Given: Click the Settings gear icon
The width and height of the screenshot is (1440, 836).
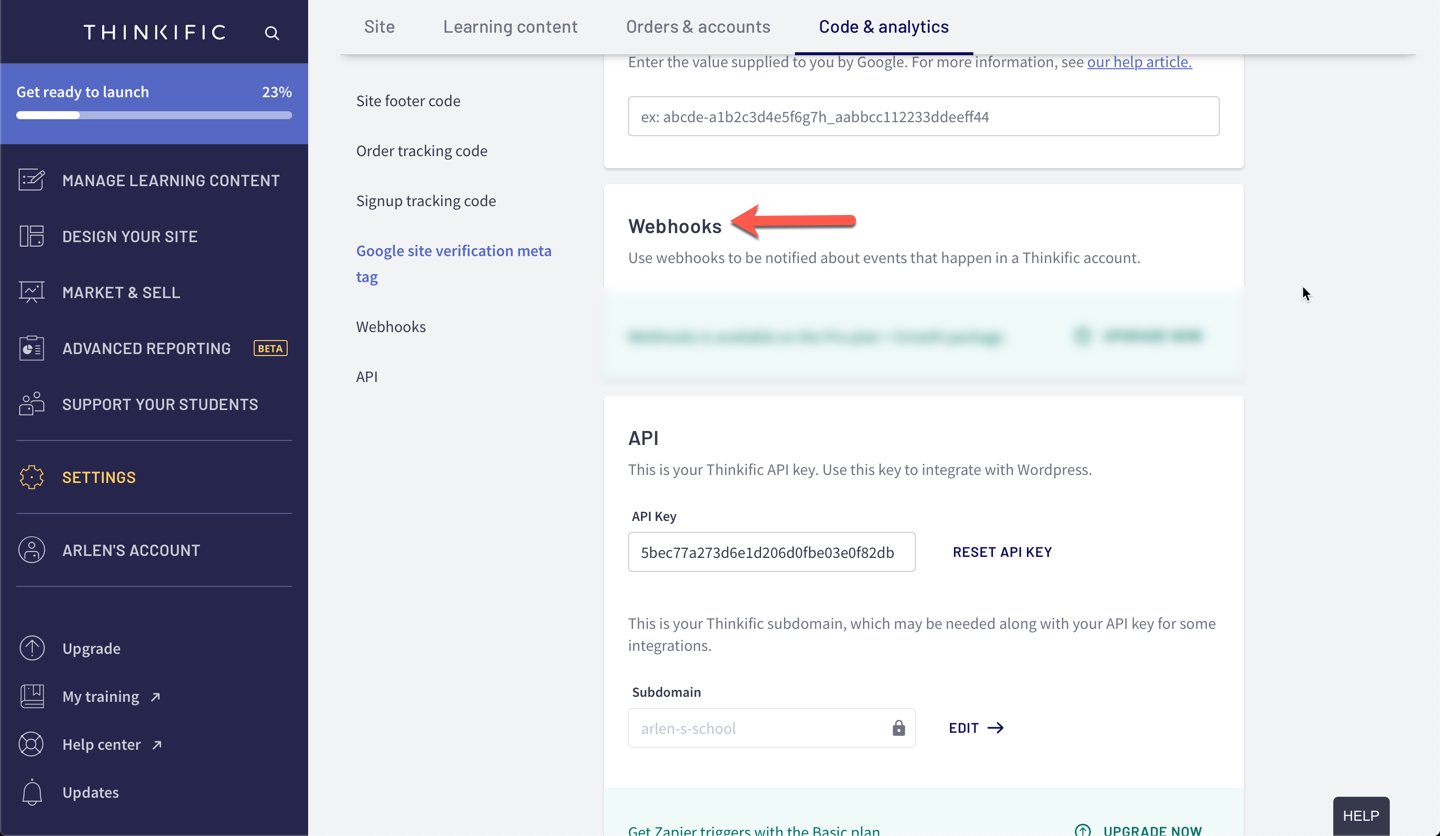Looking at the screenshot, I should click(x=32, y=477).
